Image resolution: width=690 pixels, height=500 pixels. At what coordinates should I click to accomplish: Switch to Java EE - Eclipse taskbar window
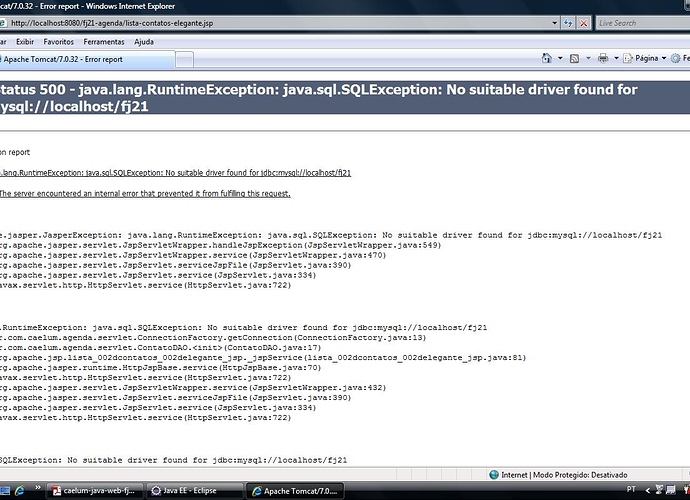point(195,490)
